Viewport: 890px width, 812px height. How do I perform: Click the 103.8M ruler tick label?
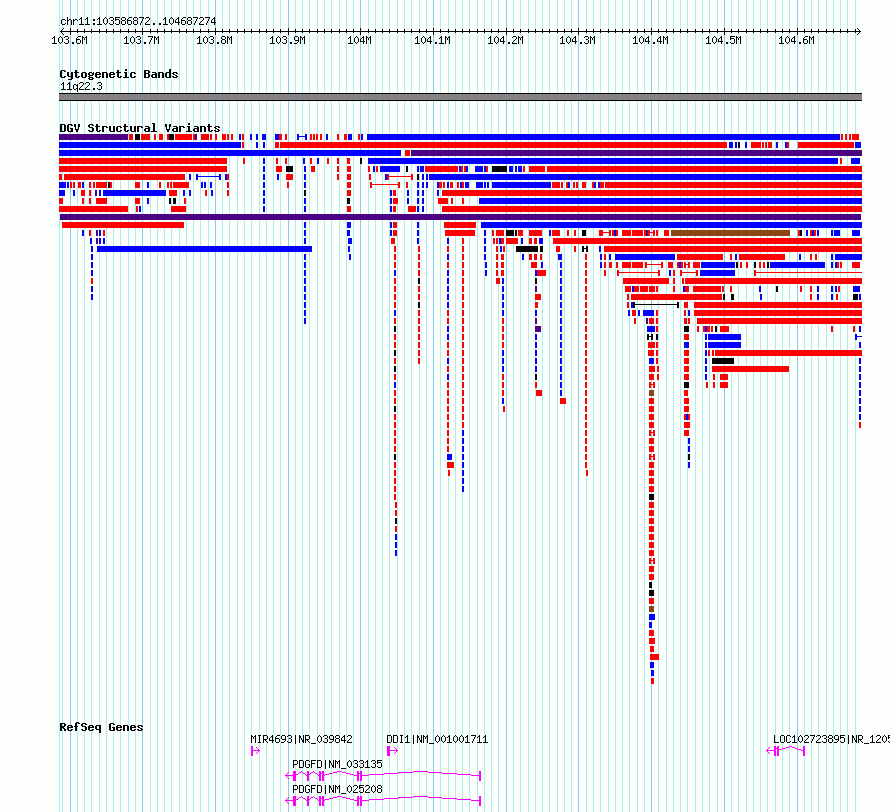[214, 40]
